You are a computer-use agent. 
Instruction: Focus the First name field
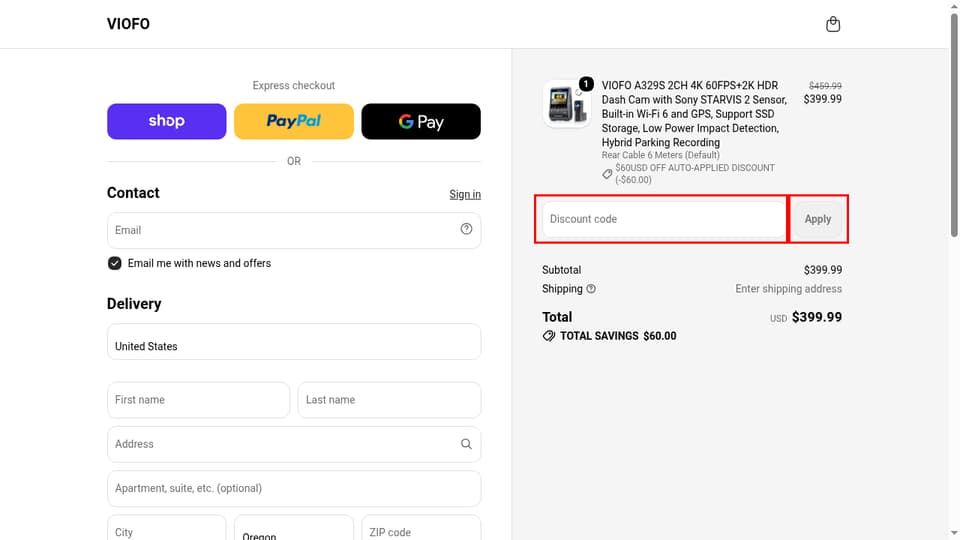198,400
